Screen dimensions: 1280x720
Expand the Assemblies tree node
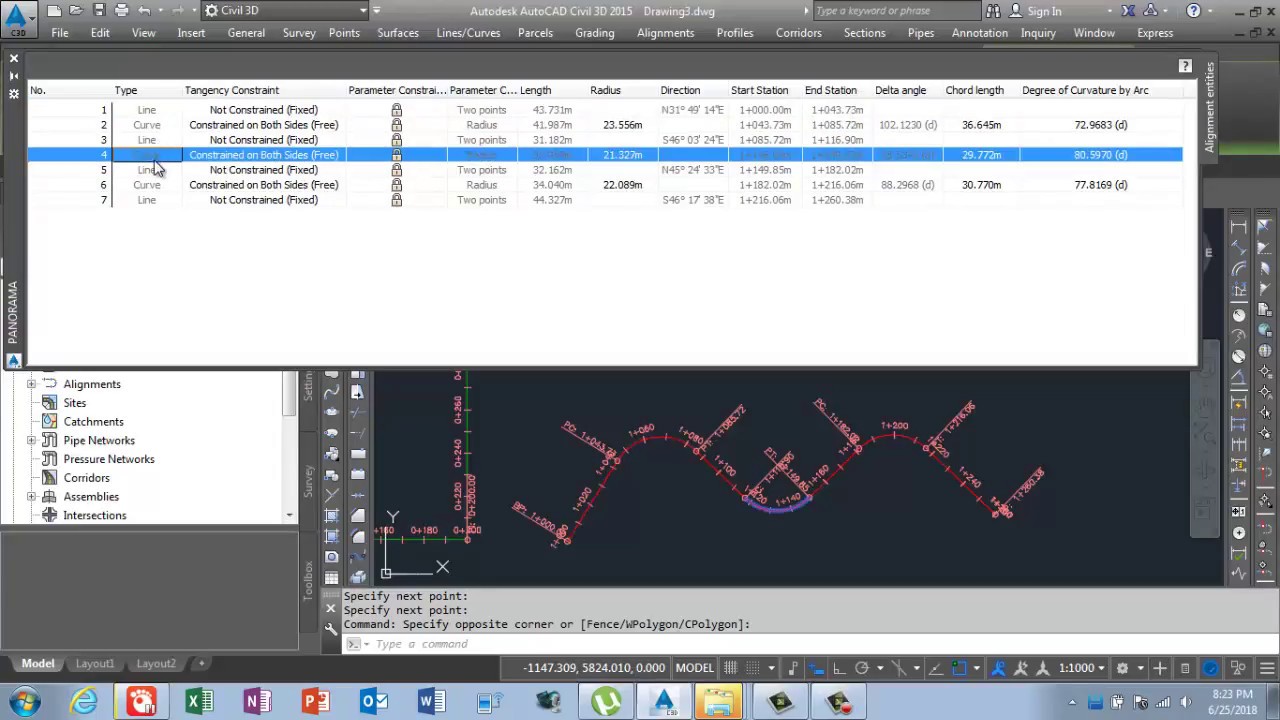31,497
